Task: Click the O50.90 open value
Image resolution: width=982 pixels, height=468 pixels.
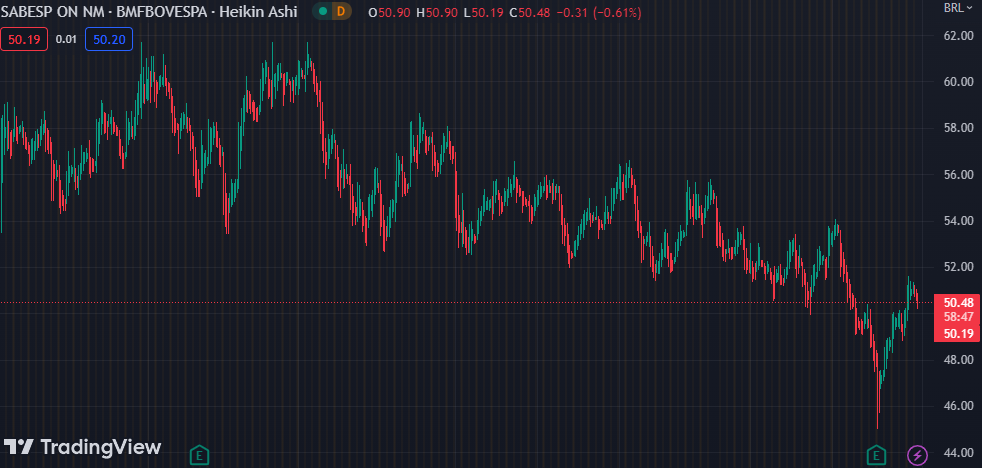Action: 390,12
